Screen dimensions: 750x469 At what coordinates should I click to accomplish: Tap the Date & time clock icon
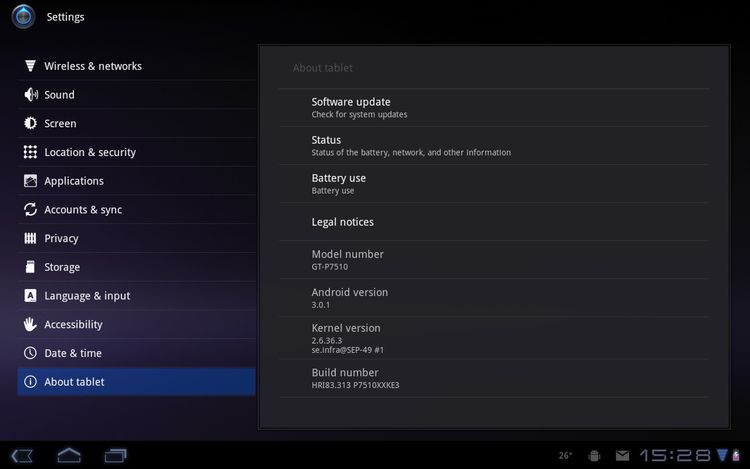coord(30,353)
